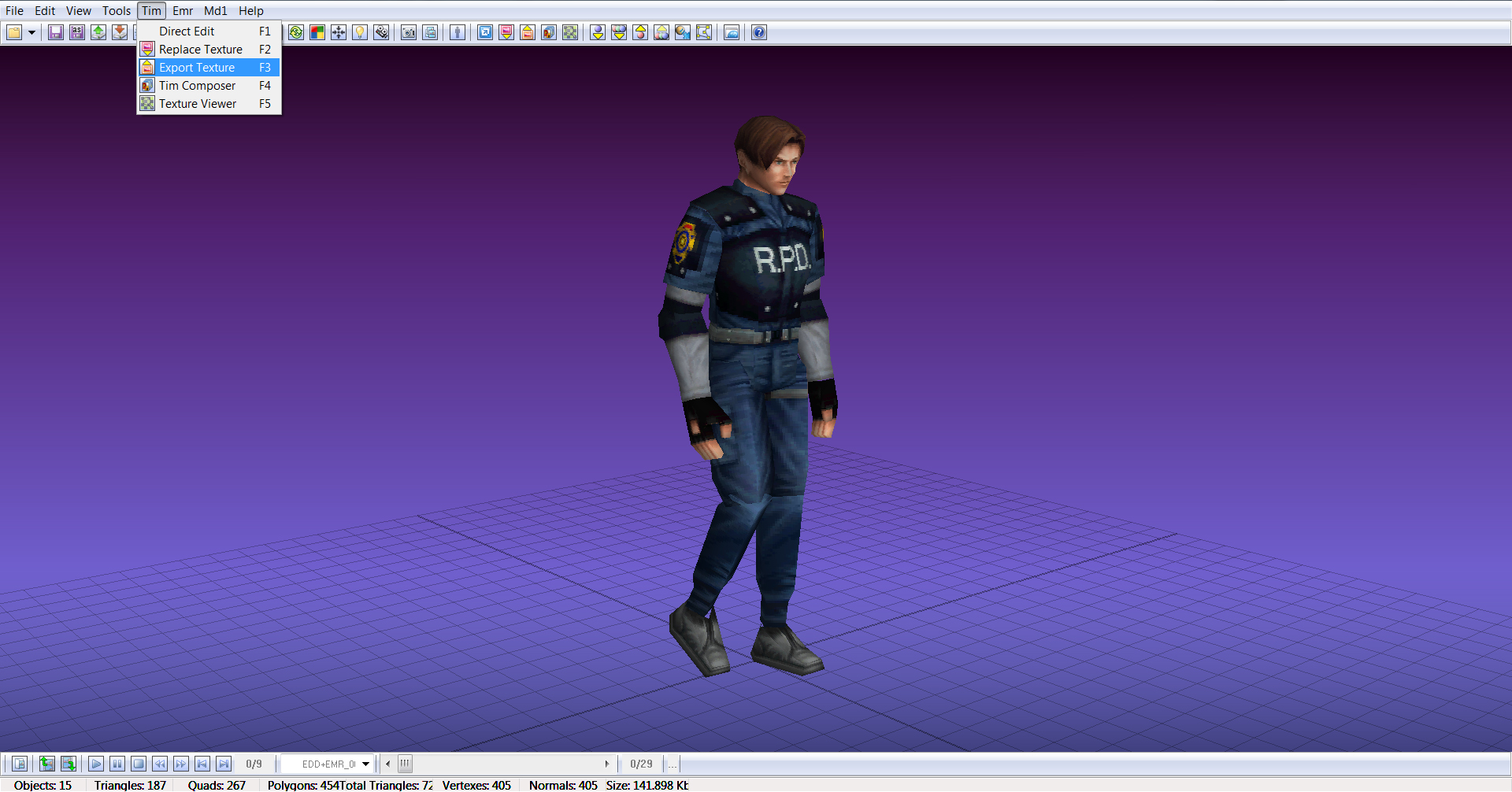The image size is (1512, 792).
Task: Click the Save As floppy icon
Action: tap(77, 32)
